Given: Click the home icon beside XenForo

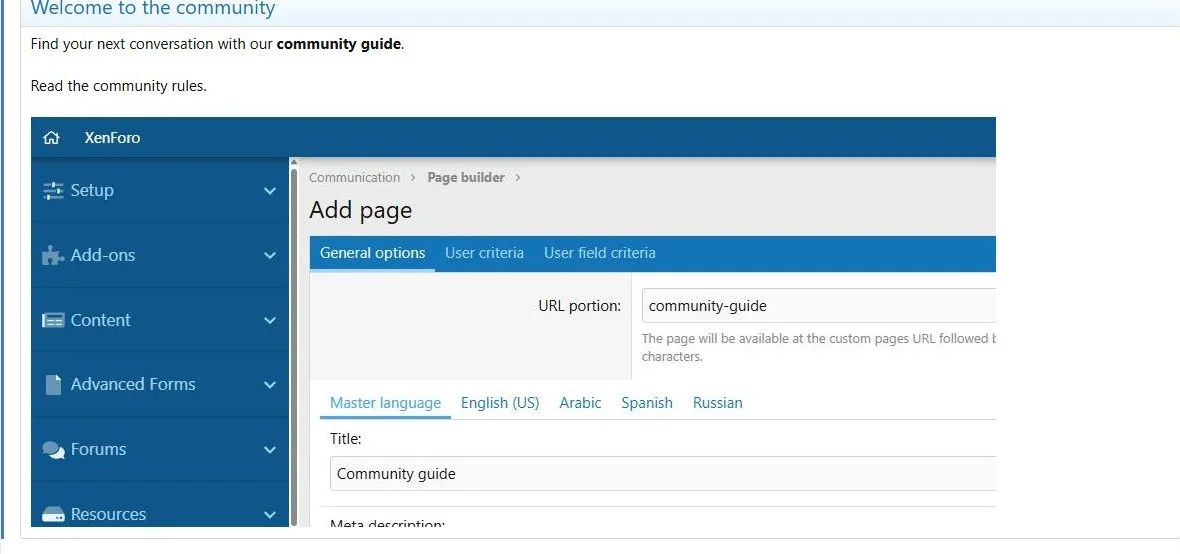Looking at the screenshot, I should coord(51,138).
